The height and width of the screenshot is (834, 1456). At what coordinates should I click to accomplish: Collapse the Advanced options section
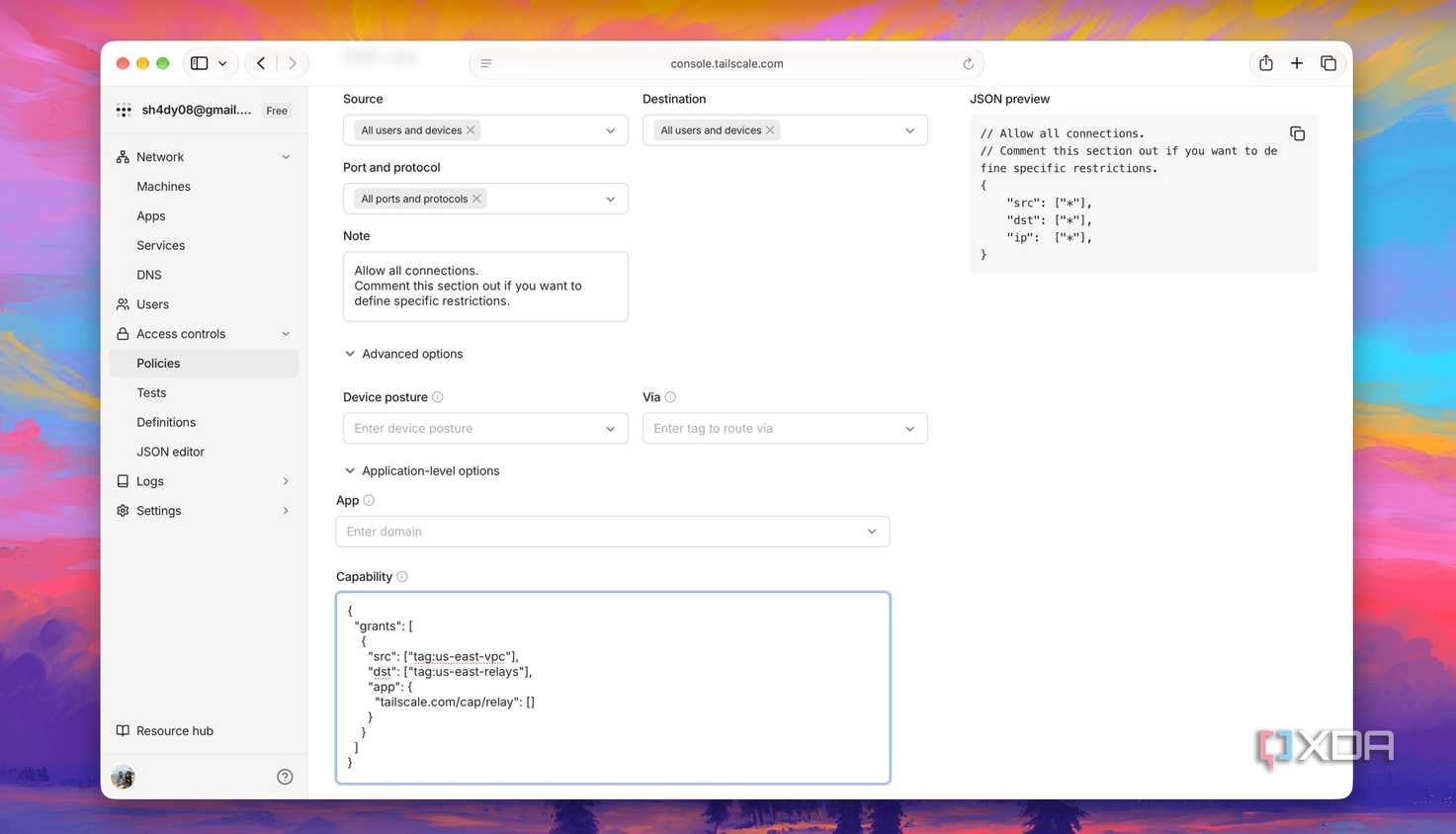403,354
